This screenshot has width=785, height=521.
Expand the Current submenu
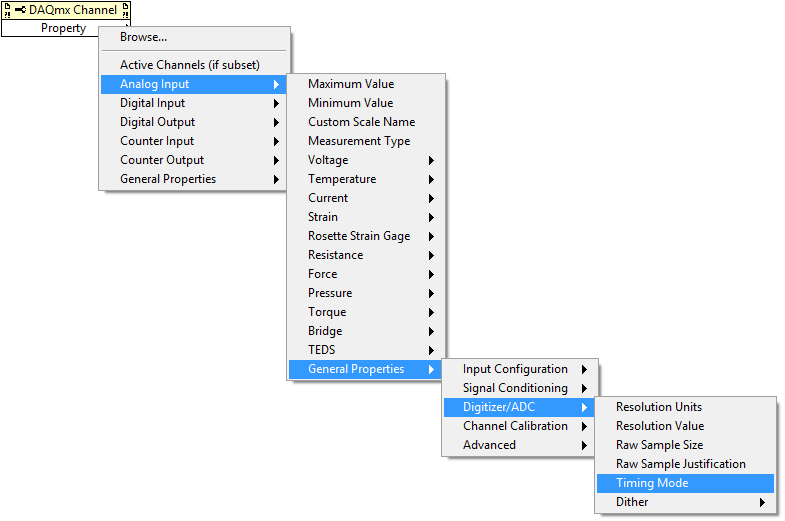366,198
